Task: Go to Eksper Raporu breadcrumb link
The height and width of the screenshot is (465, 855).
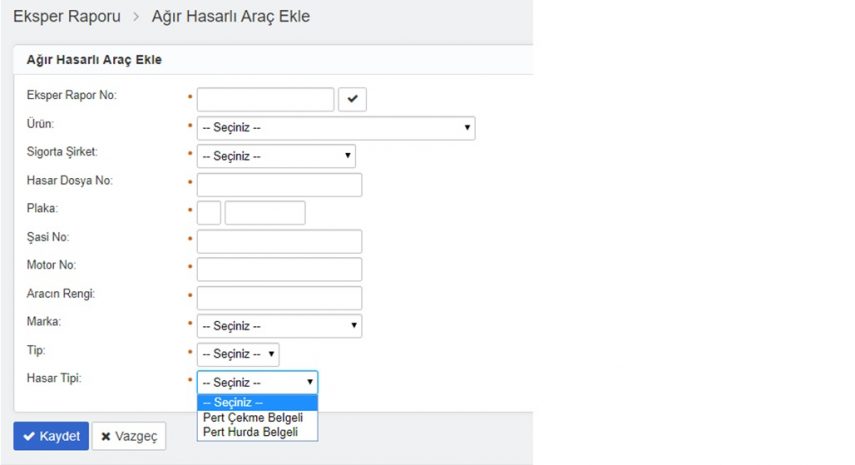Action: (x=67, y=17)
